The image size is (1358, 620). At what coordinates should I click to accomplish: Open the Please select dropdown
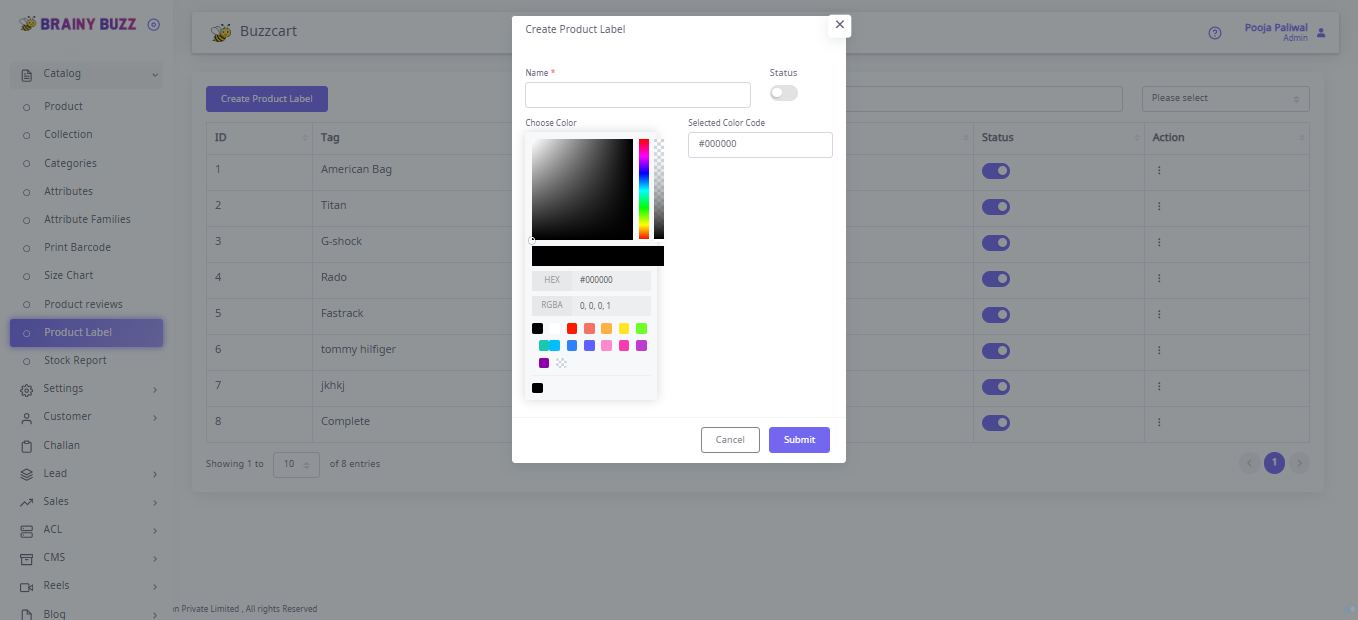1224,98
